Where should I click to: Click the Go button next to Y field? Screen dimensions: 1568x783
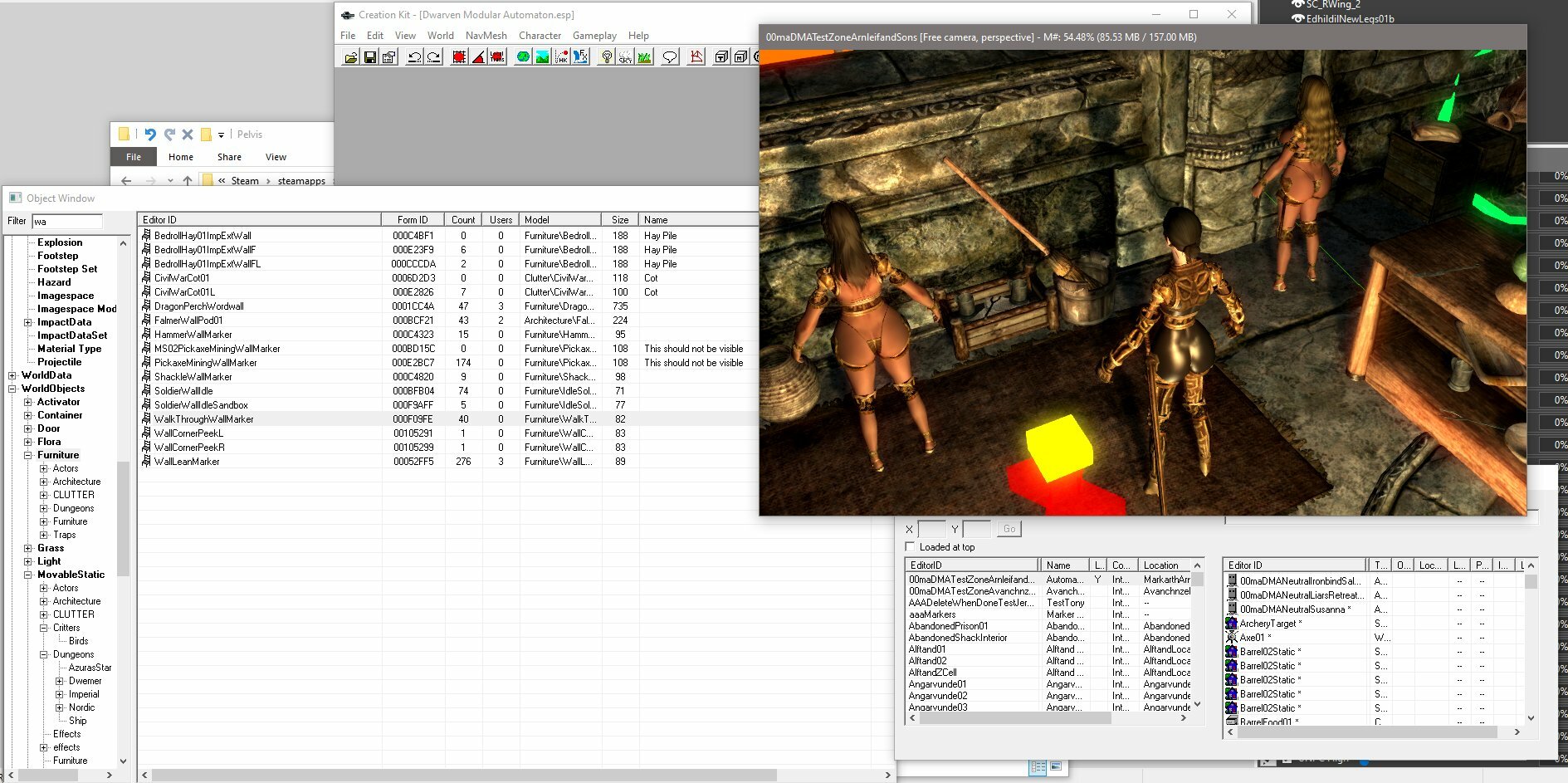pyautogui.click(x=1009, y=529)
